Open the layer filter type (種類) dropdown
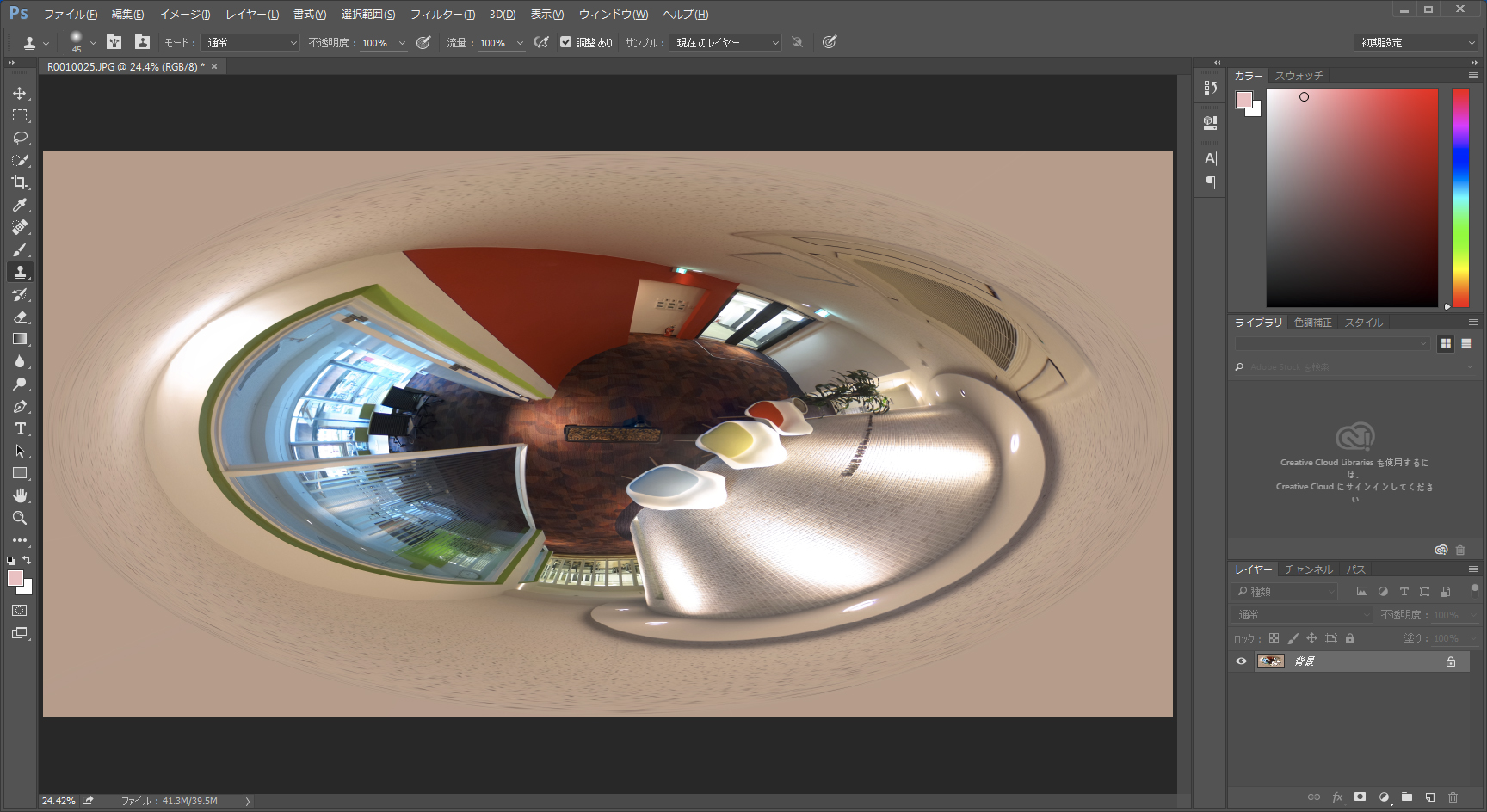The height and width of the screenshot is (812, 1487). click(x=1286, y=592)
